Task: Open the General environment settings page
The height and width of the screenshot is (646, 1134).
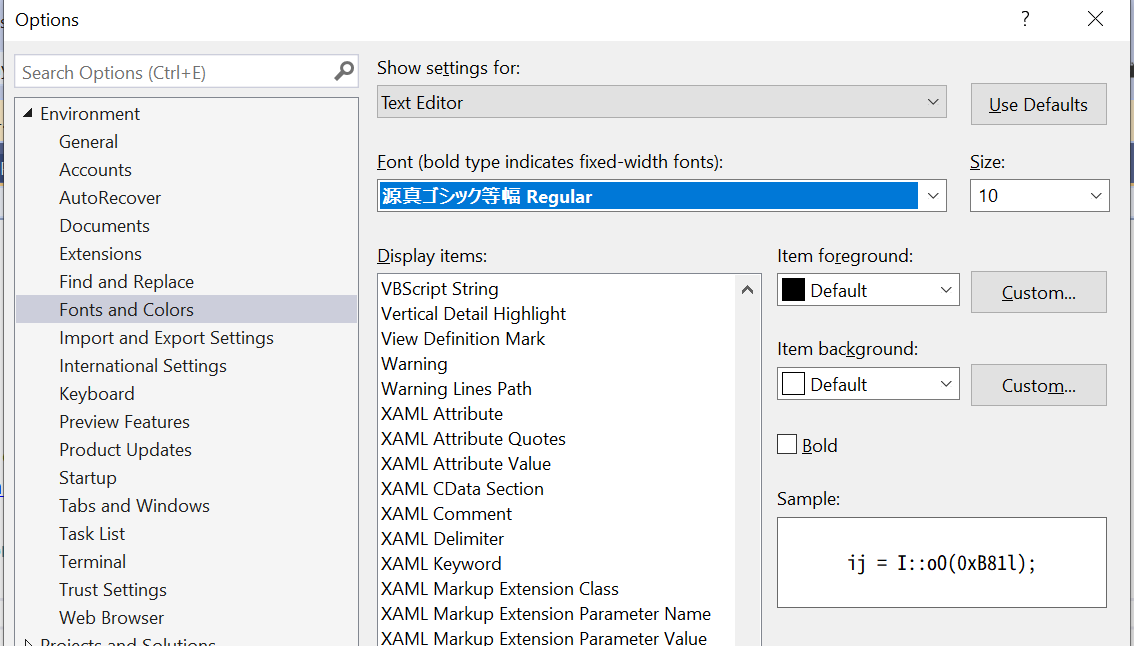Action: [88, 142]
